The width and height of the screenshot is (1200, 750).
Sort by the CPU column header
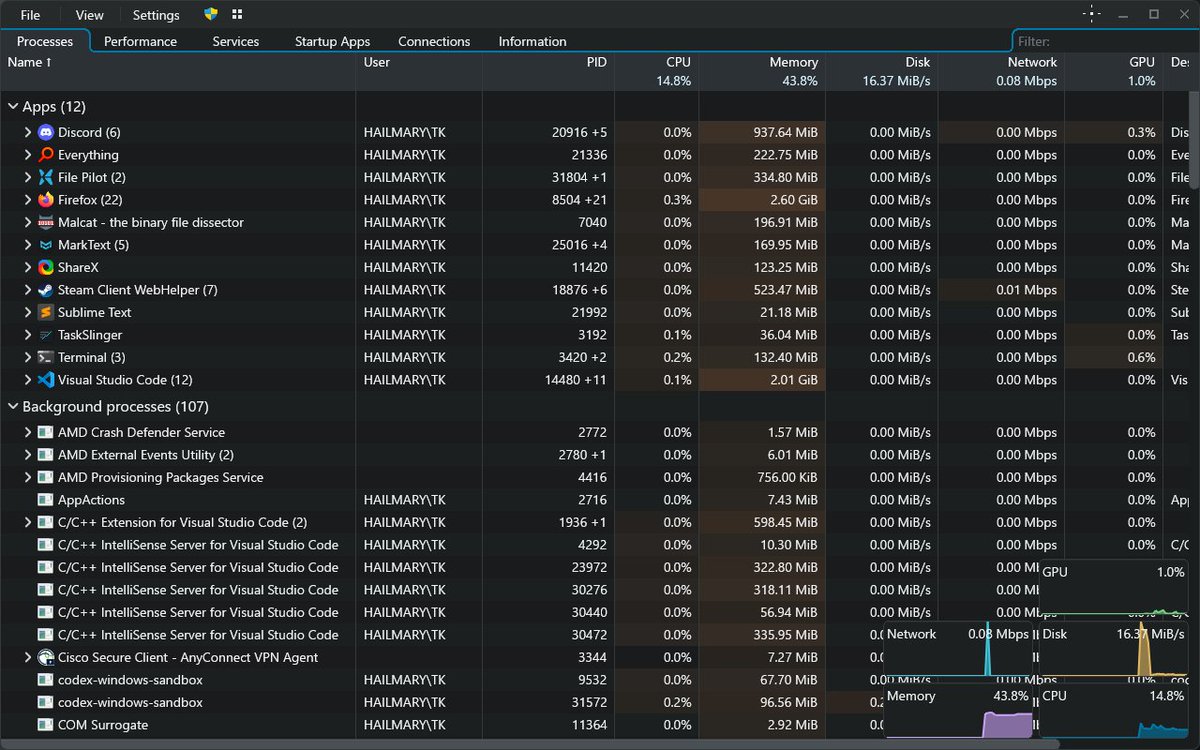point(656,71)
